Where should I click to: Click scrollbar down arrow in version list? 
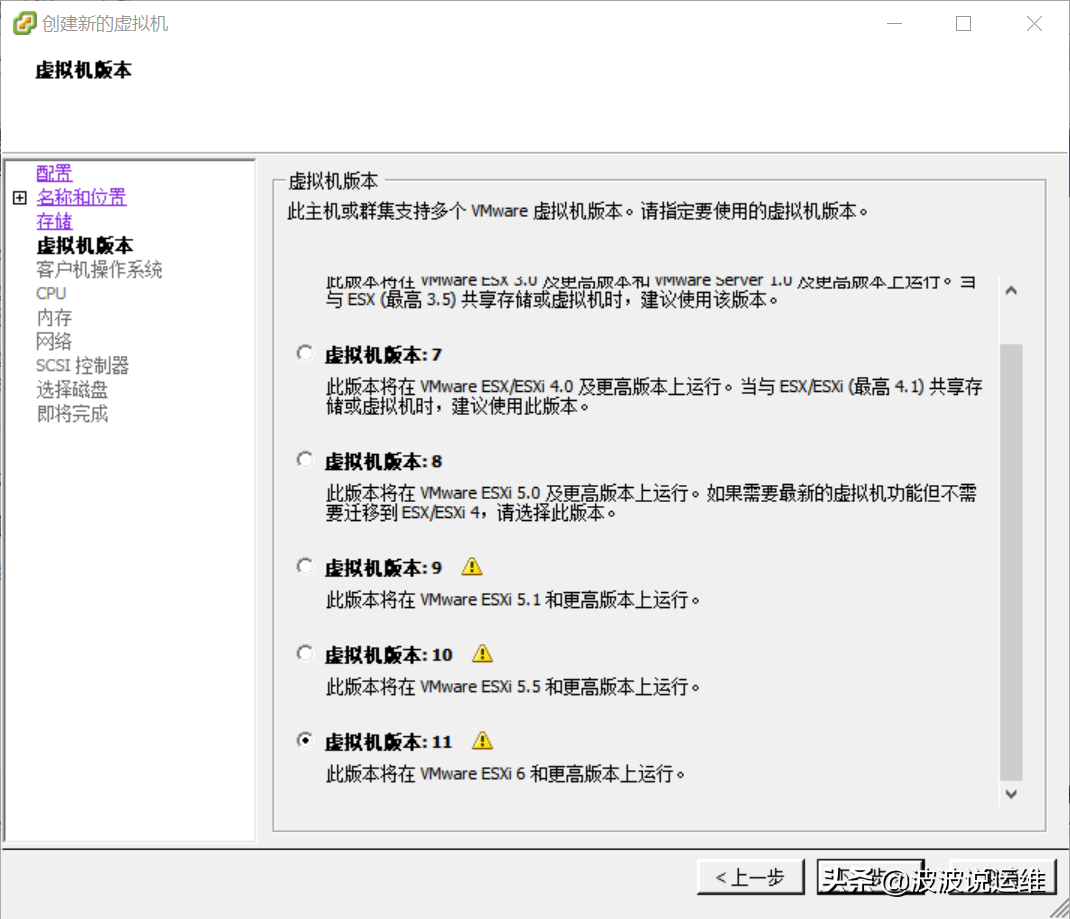coord(1011,794)
